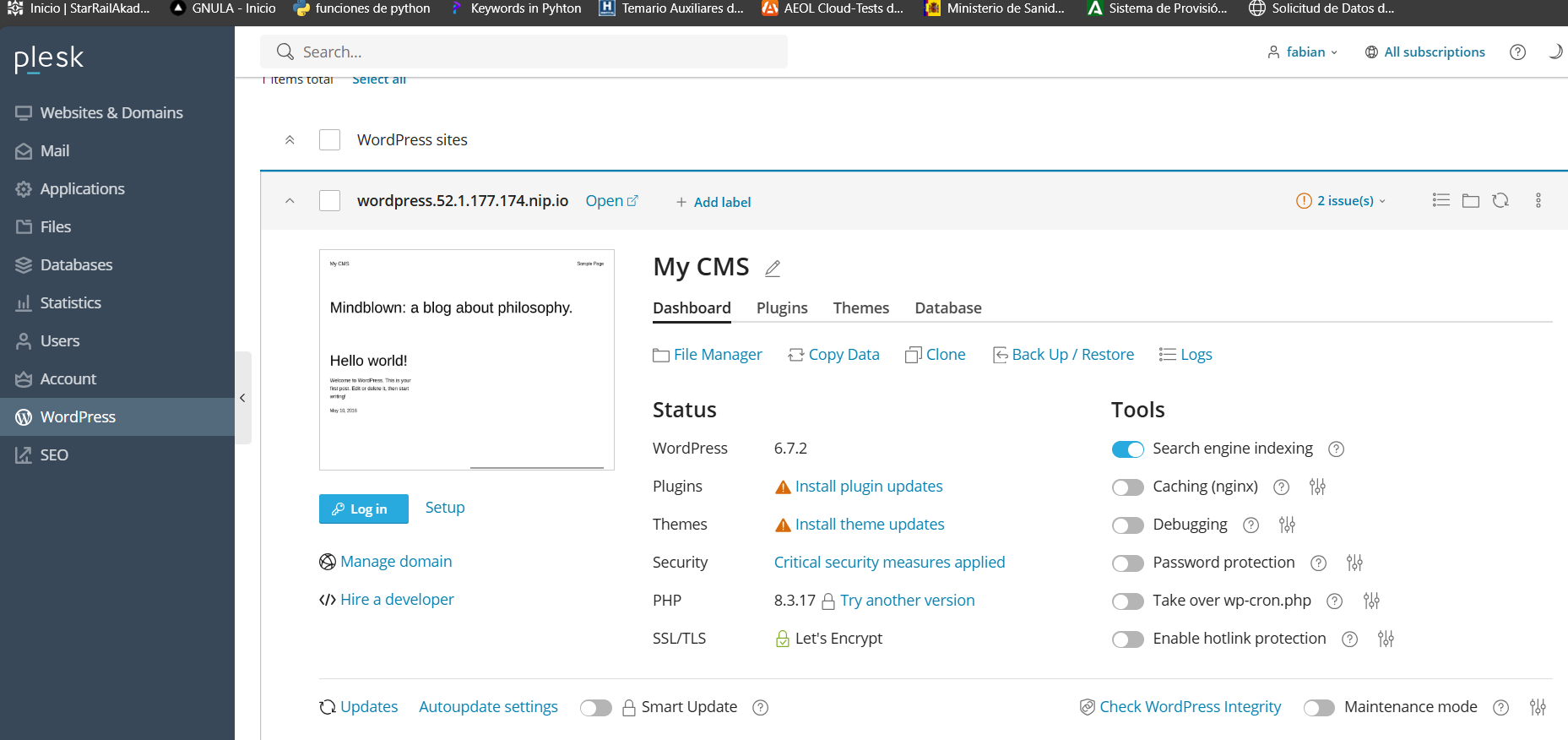Open the fabian user account dropdown

click(x=1304, y=52)
